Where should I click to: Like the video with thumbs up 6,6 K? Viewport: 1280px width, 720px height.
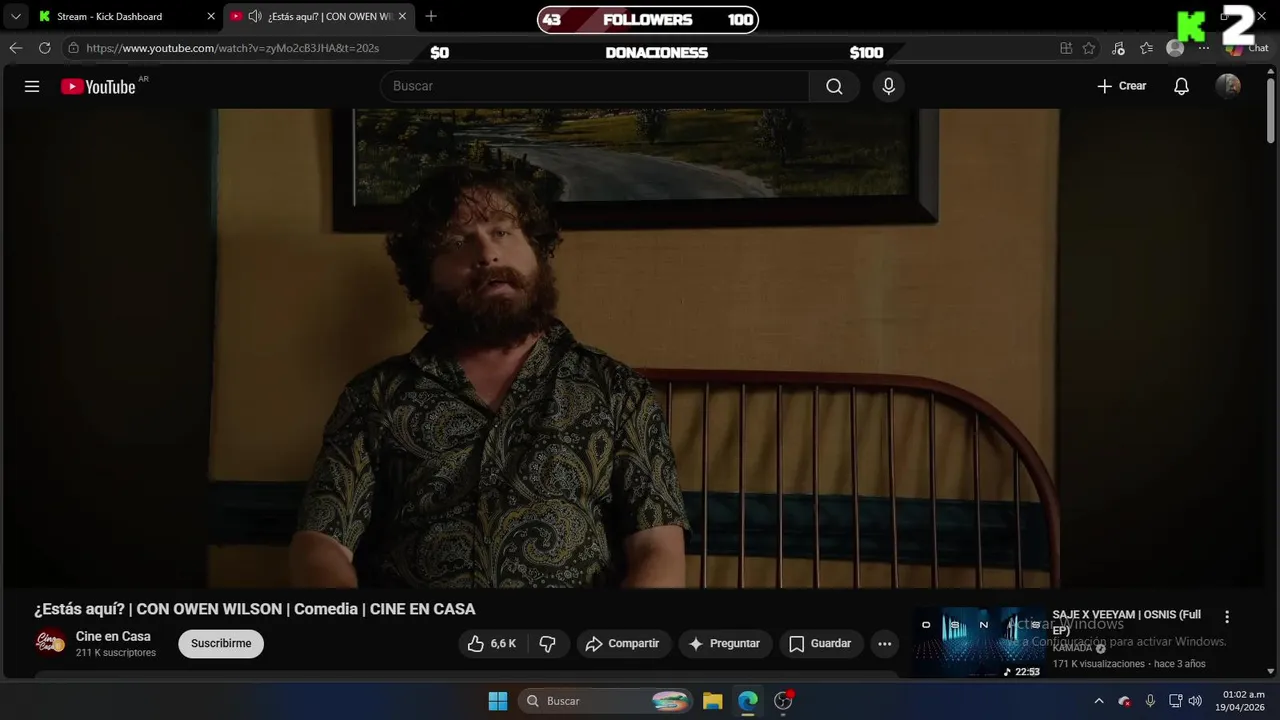(492, 644)
